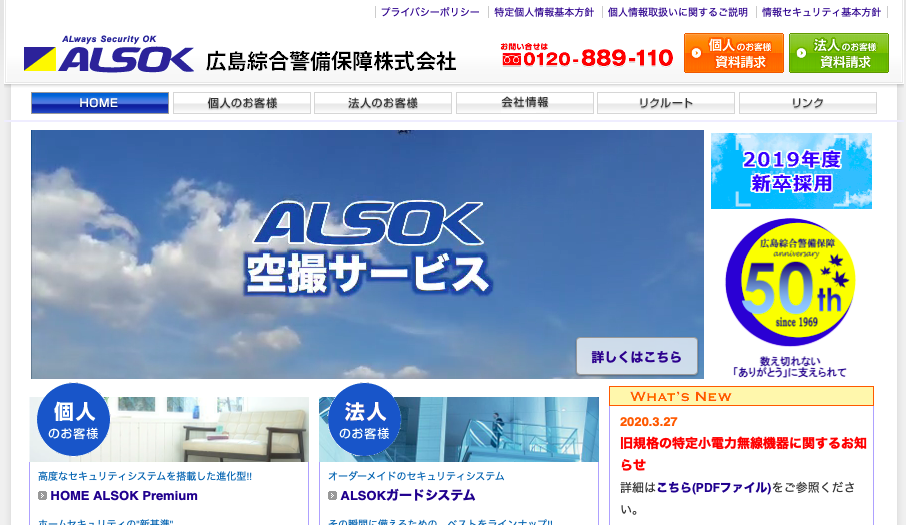Open the リクルート navigation tab
The width and height of the screenshot is (906, 525).
click(x=666, y=103)
